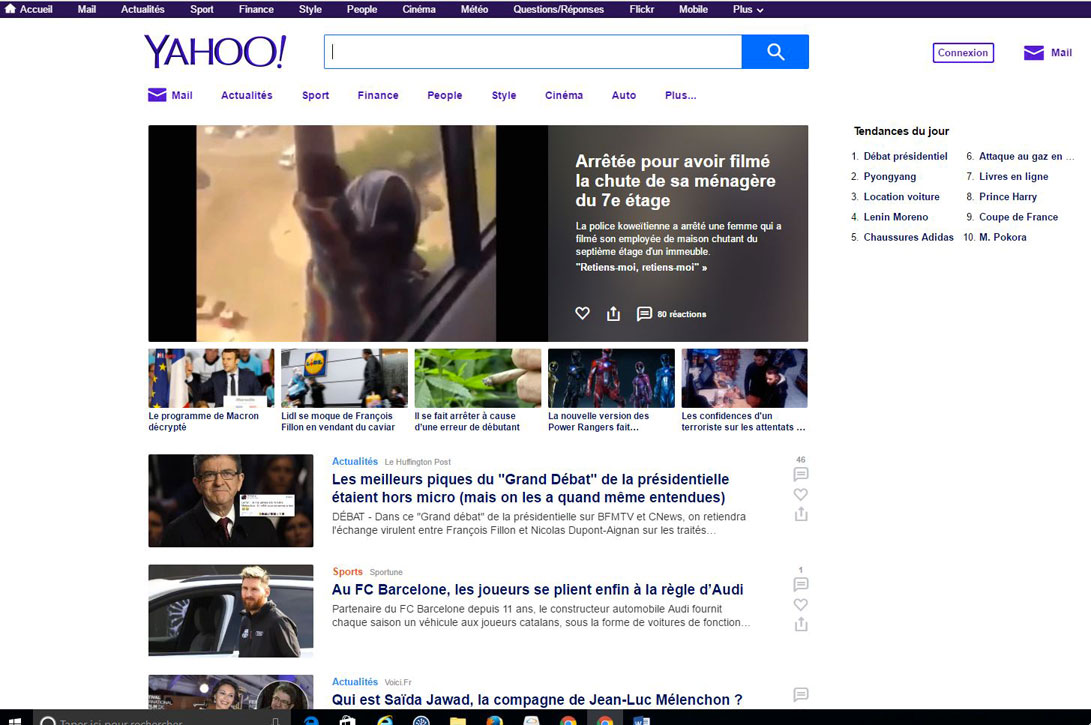Open trend Pyongyang

coord(890,177)
